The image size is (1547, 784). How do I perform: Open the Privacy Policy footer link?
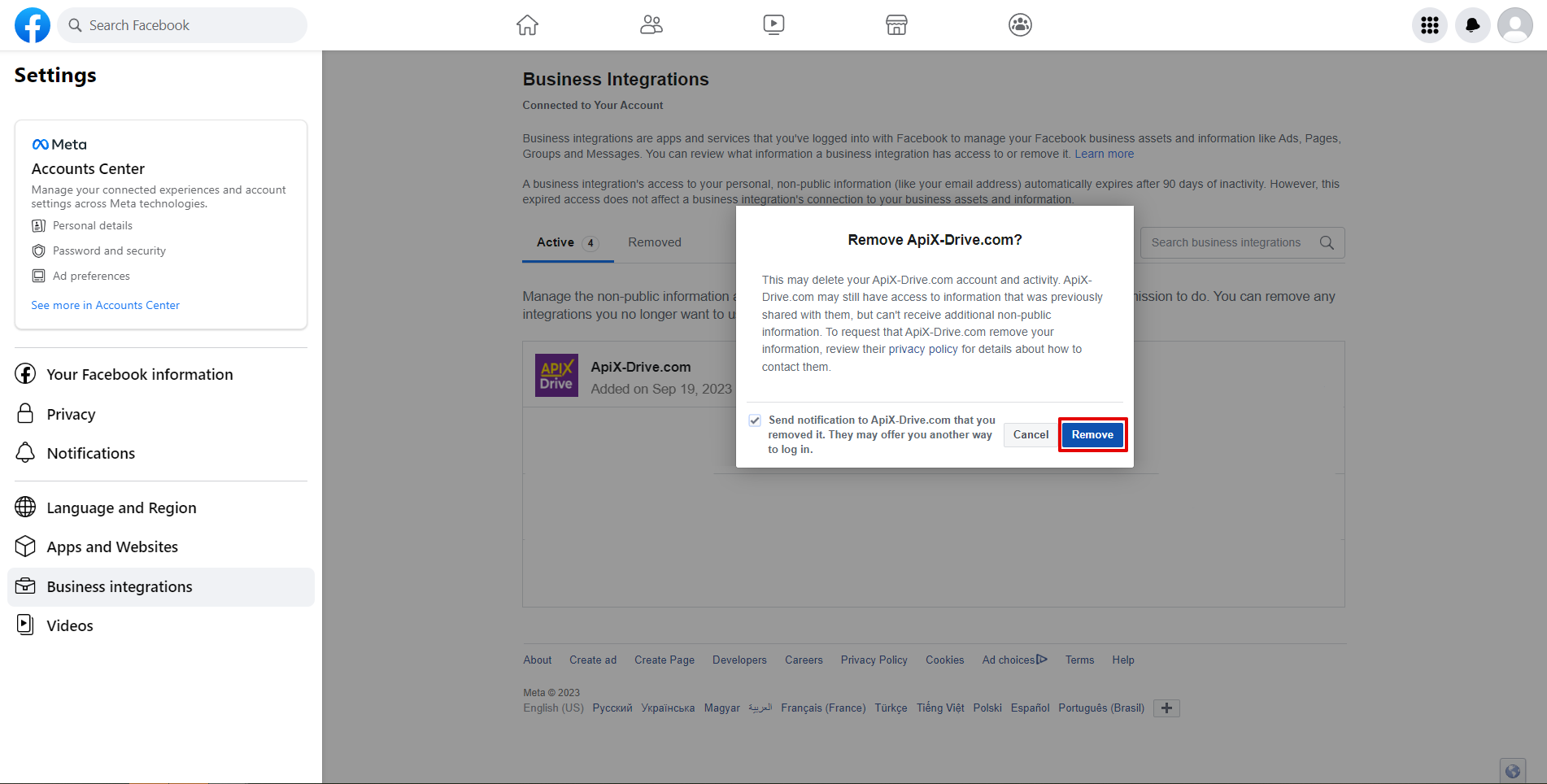(874, 660)
